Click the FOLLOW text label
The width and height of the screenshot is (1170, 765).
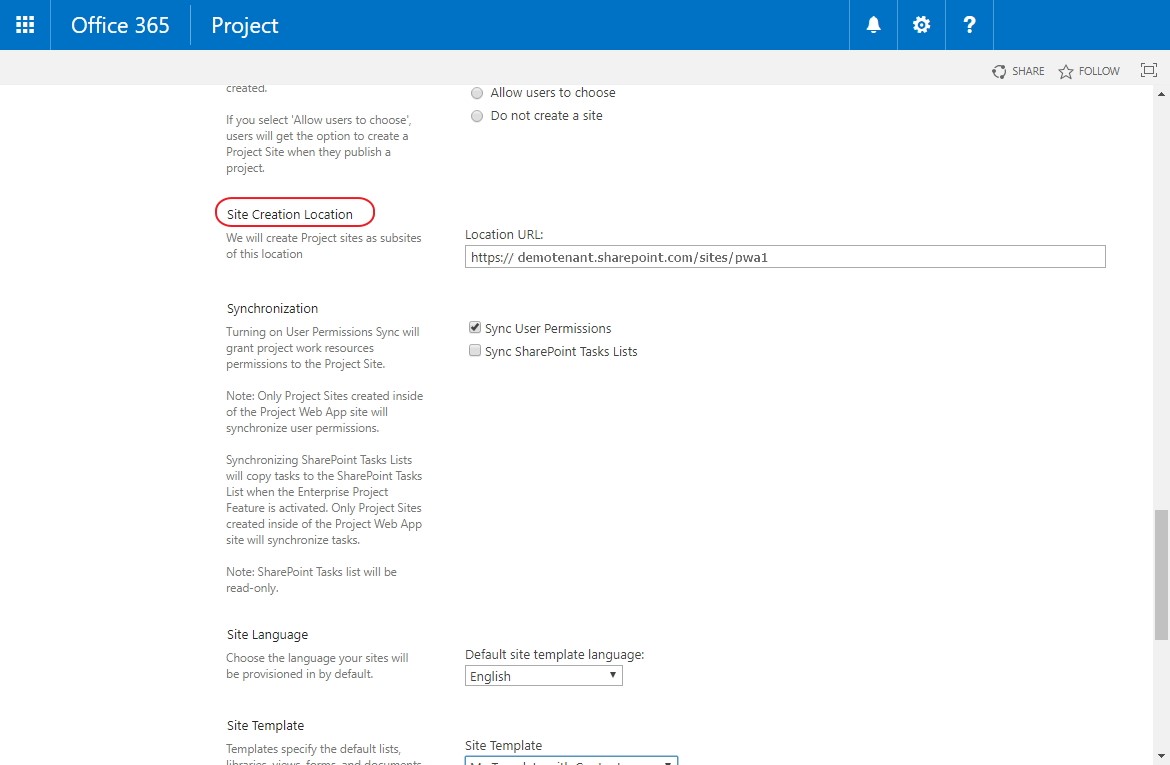coord(1099,72)
